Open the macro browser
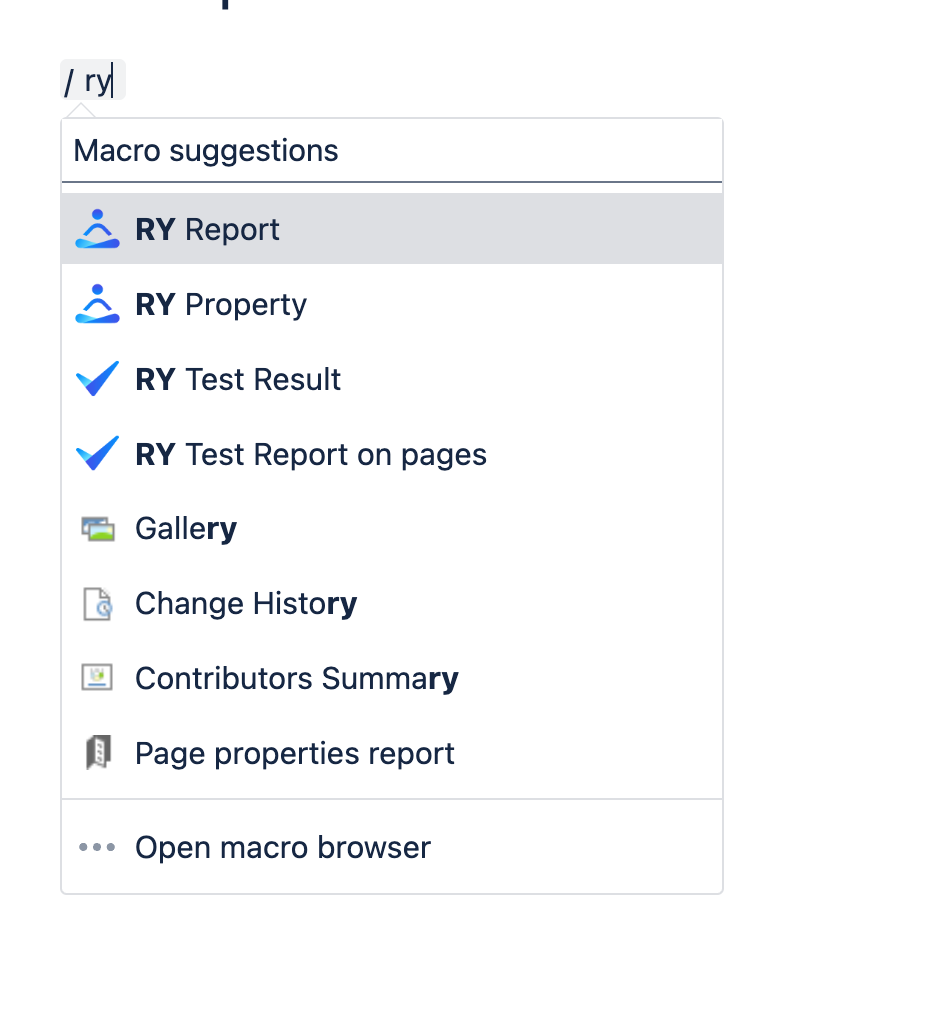 (282, 846)
